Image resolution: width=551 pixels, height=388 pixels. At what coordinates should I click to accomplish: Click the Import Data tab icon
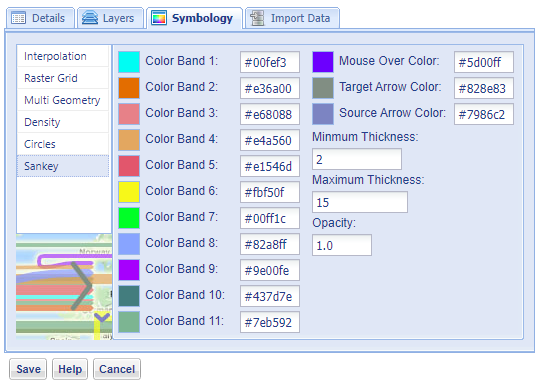(257, 18)
